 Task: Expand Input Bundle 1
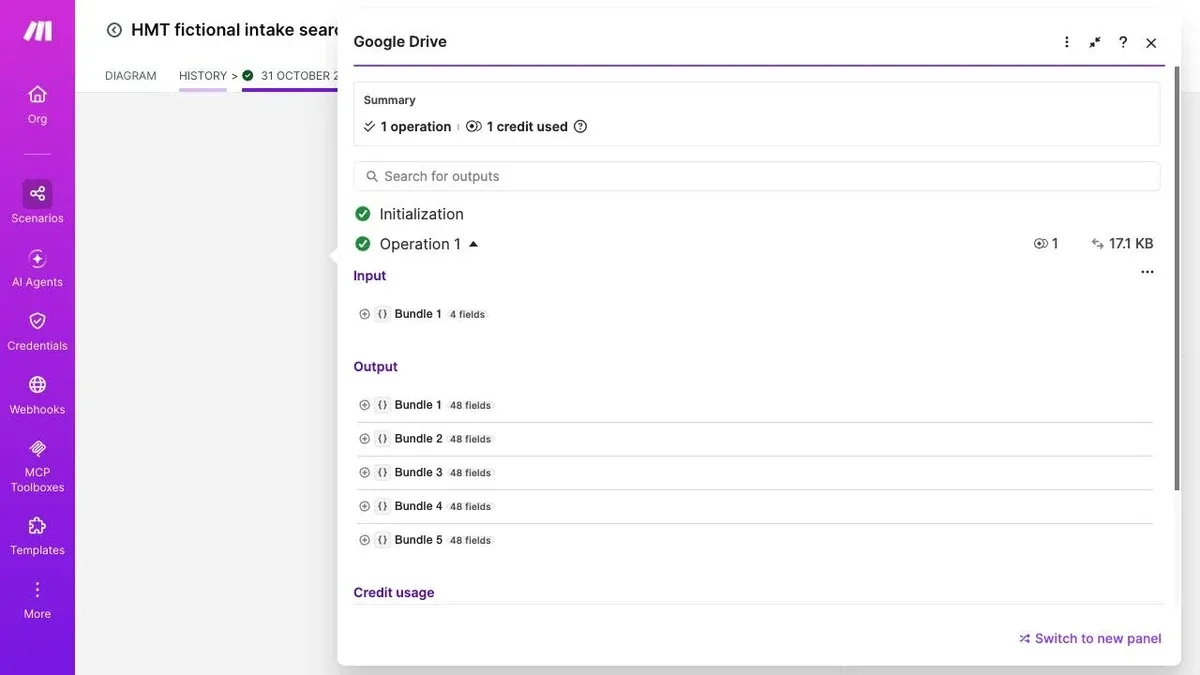(364, 314)
